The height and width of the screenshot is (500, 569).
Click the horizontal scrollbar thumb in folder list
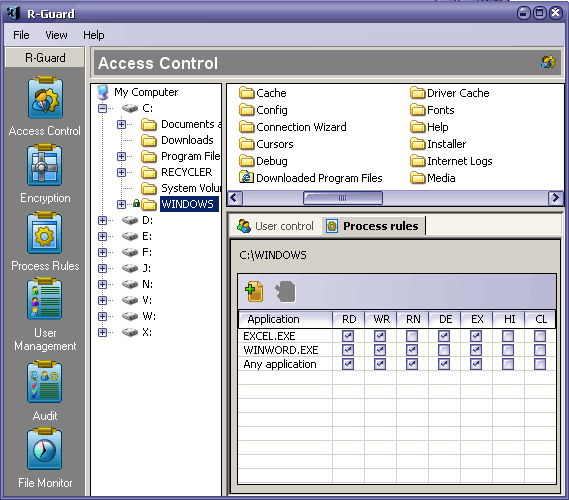[x=343, y=198]
